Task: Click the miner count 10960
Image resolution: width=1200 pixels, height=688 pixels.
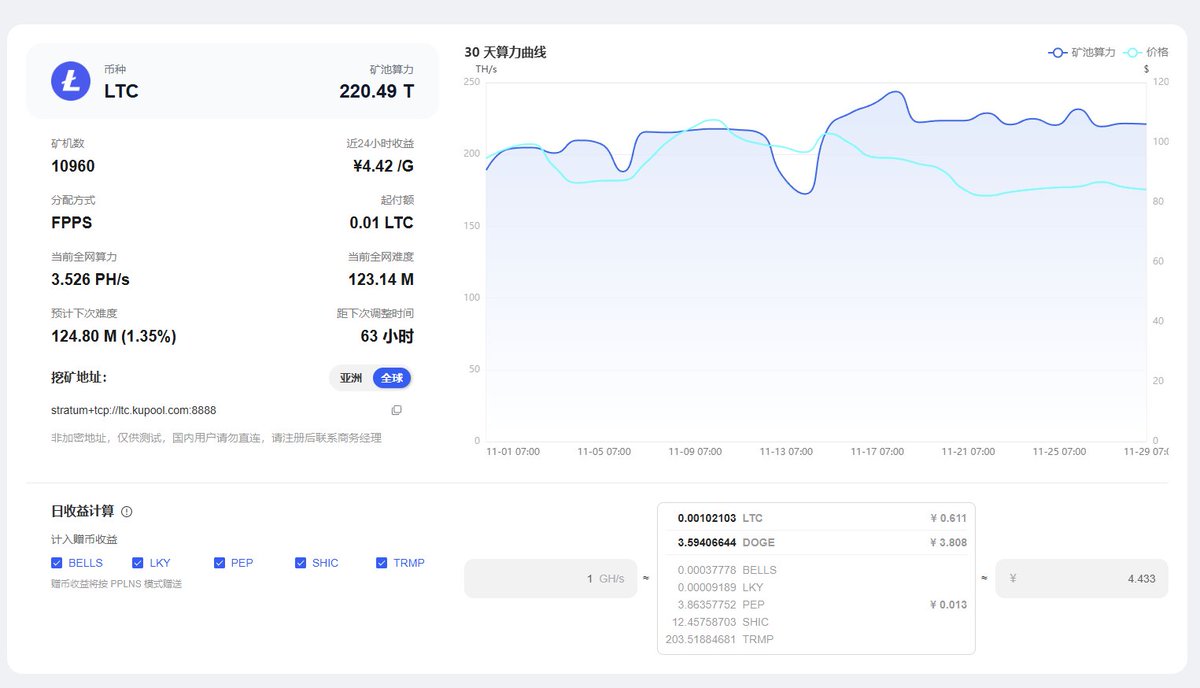Action: (73, 166)
